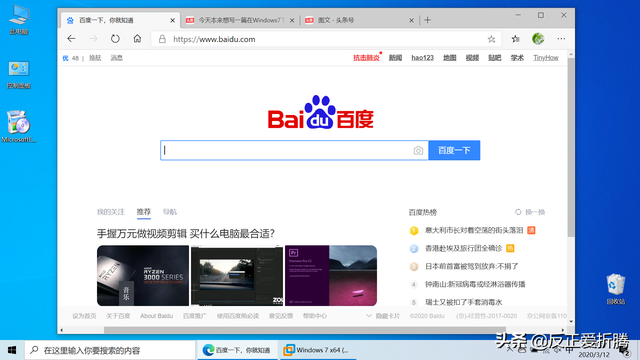Click the 意见反馈 footer link
The height and width of the screenshot is (360, 640).
281,316
